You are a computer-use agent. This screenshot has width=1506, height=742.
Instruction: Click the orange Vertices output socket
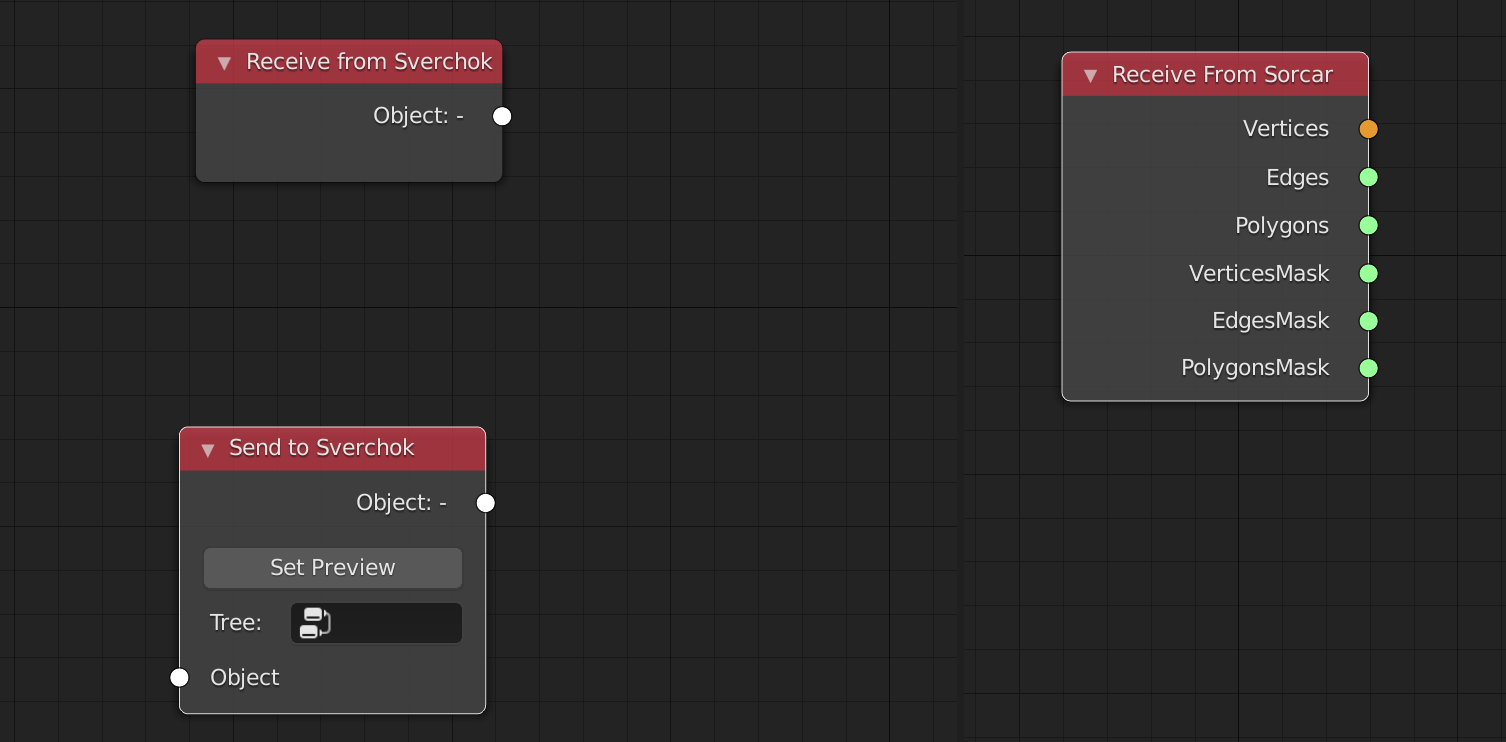[1368, 129]
